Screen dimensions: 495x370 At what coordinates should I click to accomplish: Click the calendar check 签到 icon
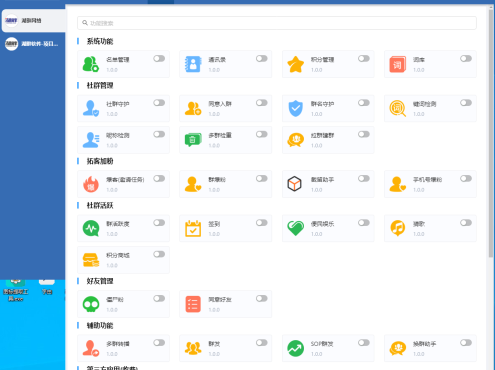pyautogui.click(x=193, y=228)
